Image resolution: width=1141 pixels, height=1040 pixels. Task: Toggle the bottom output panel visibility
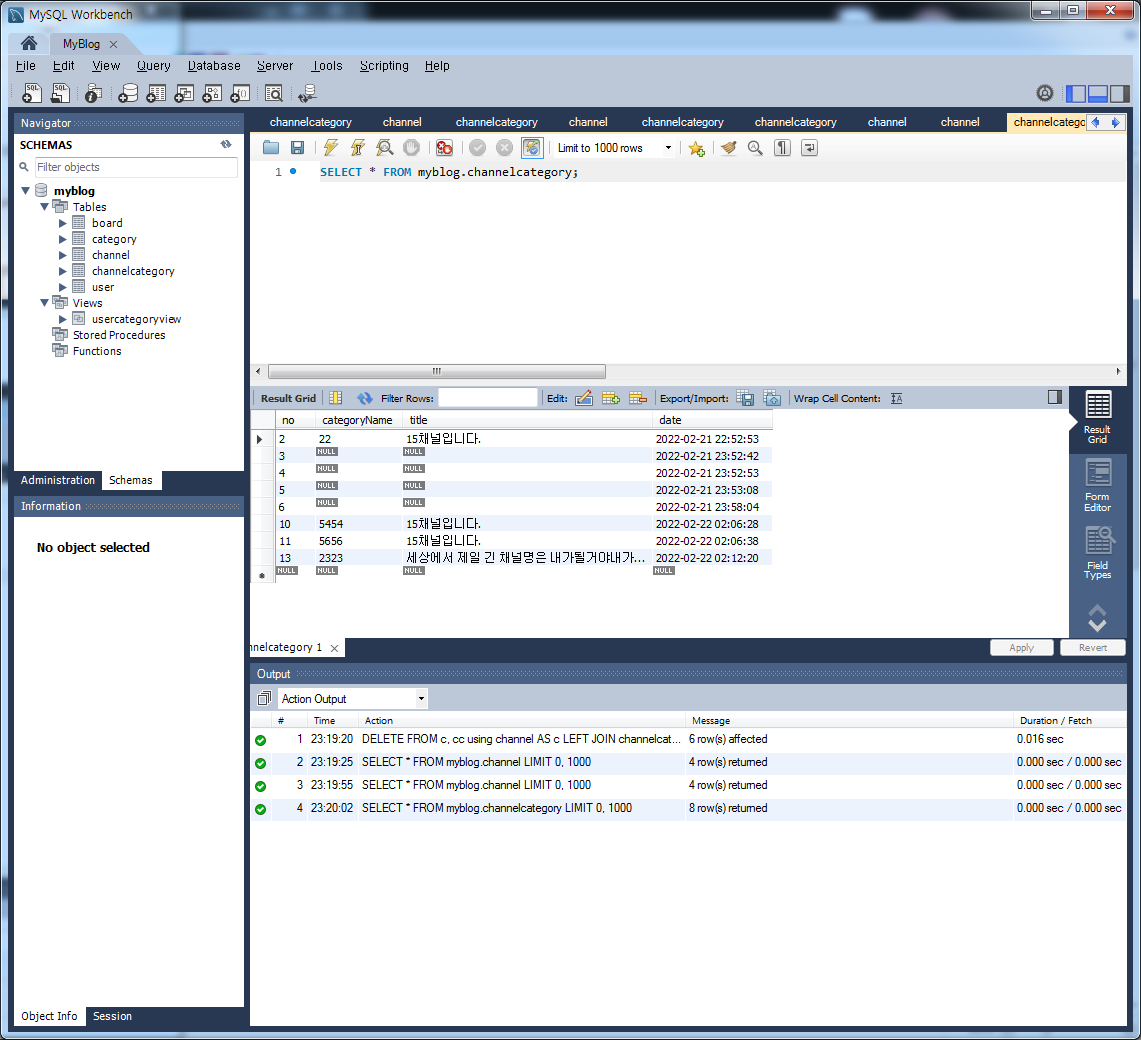[1097, 93]
